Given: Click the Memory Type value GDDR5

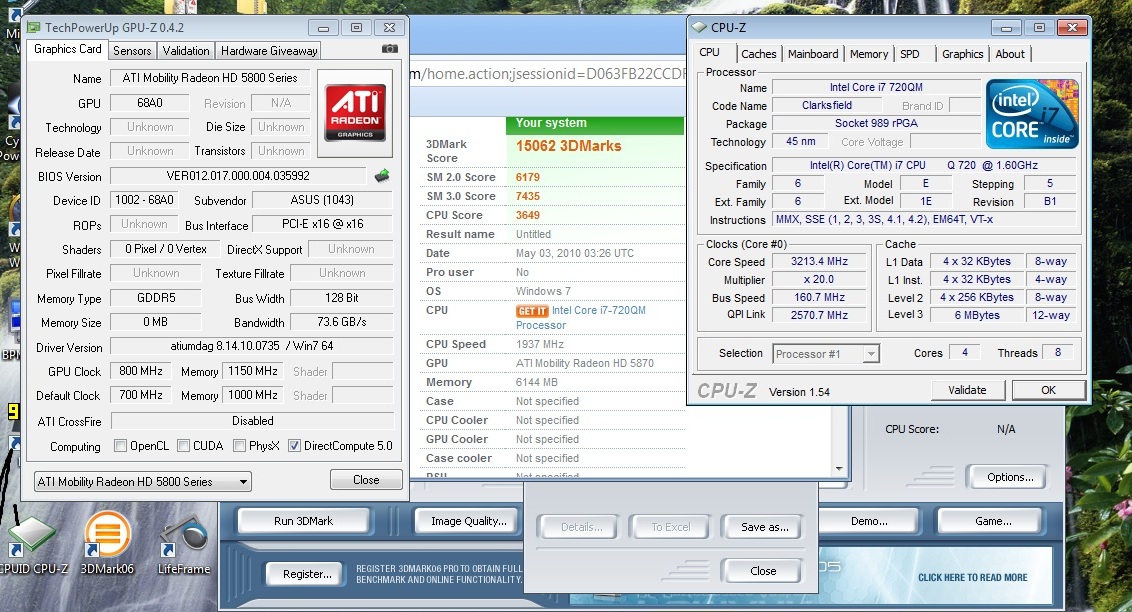Looking at the screenshot, I should (156, 298).
